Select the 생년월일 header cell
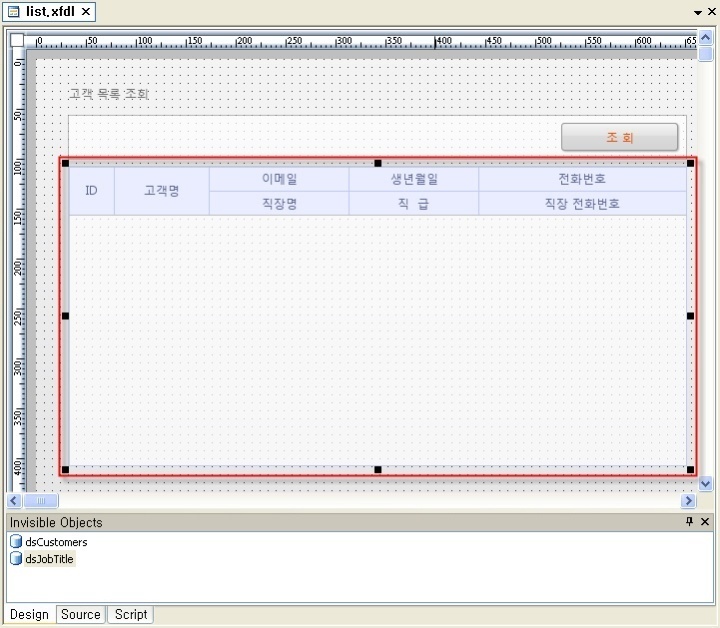The height and width of the screenshot is (628, 720). coord(414,179)
